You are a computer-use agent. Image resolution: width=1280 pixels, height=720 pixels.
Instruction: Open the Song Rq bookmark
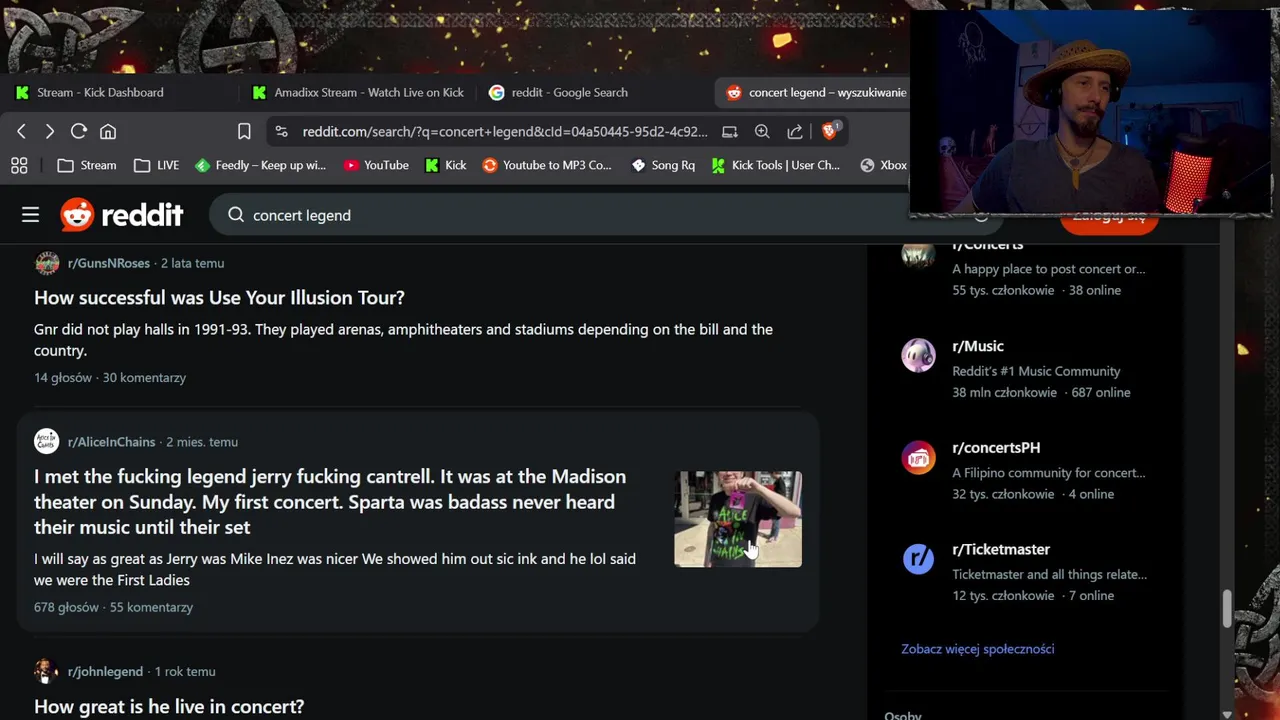[663, 165]
